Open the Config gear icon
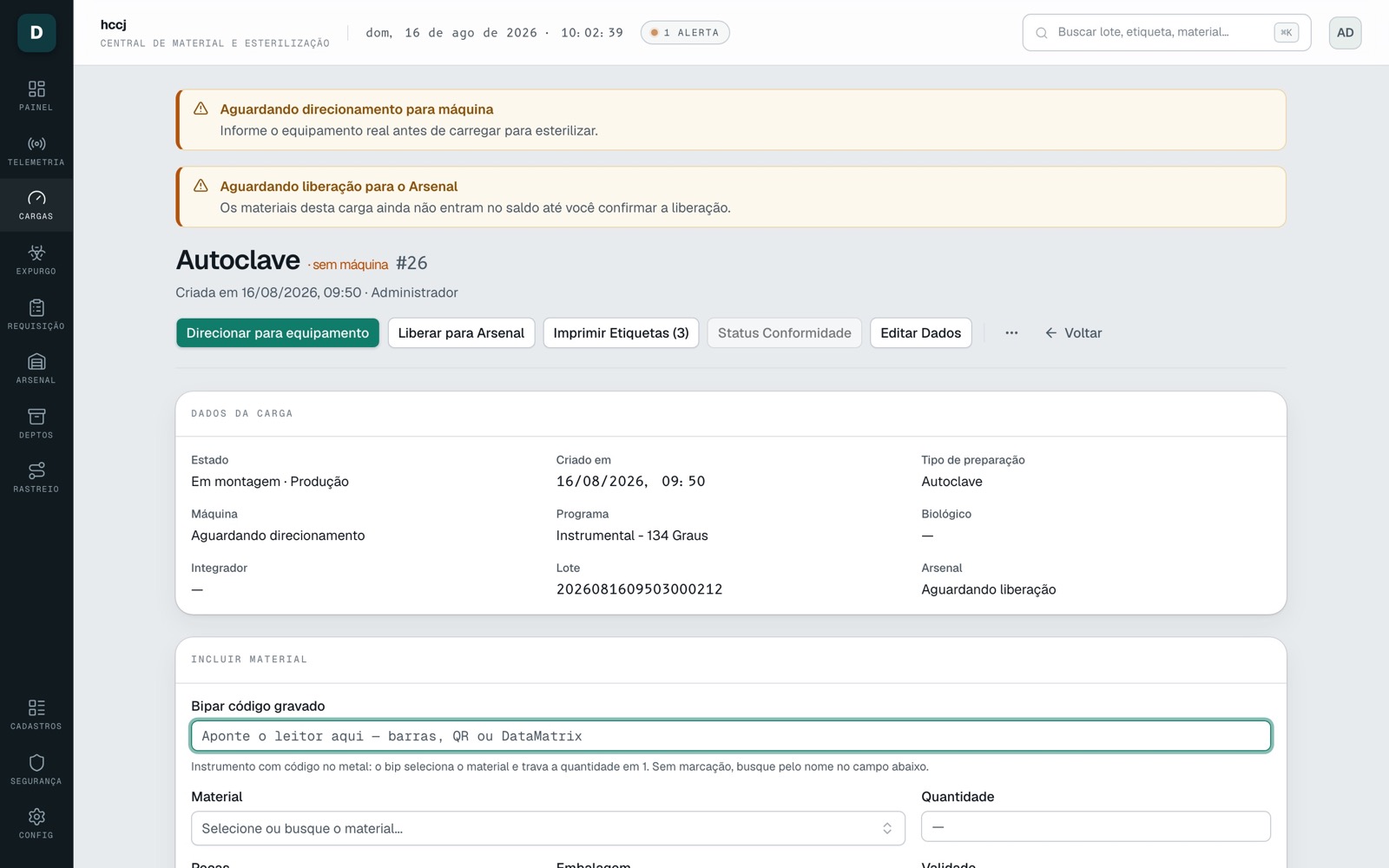The image size is (1389, 868). [x=36, y=817]
